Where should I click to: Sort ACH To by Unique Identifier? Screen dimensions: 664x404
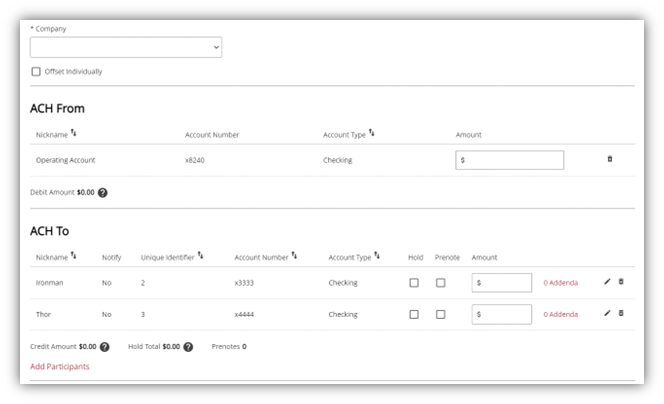[x=200, y=256]
